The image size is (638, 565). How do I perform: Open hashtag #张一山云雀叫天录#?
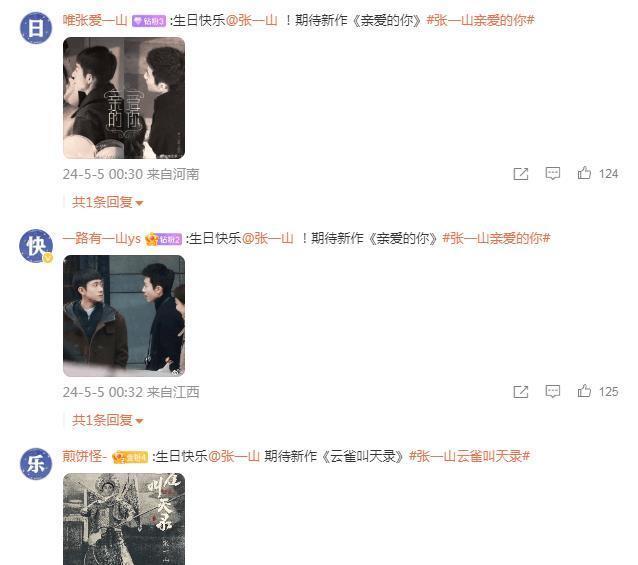(469, 456)
